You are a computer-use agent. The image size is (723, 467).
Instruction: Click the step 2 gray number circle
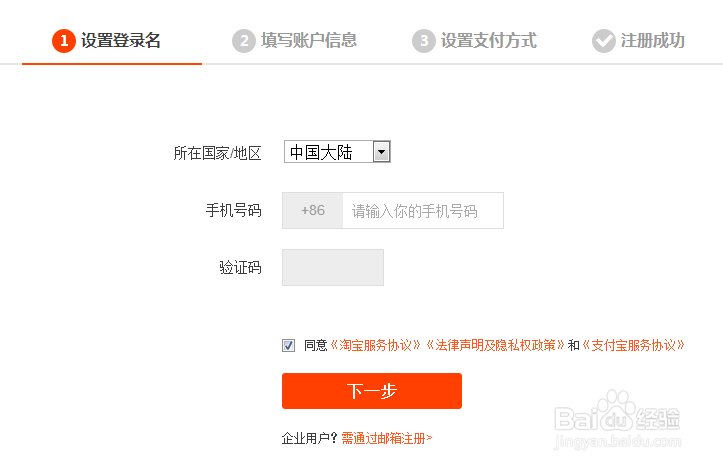tap(243, 41)
